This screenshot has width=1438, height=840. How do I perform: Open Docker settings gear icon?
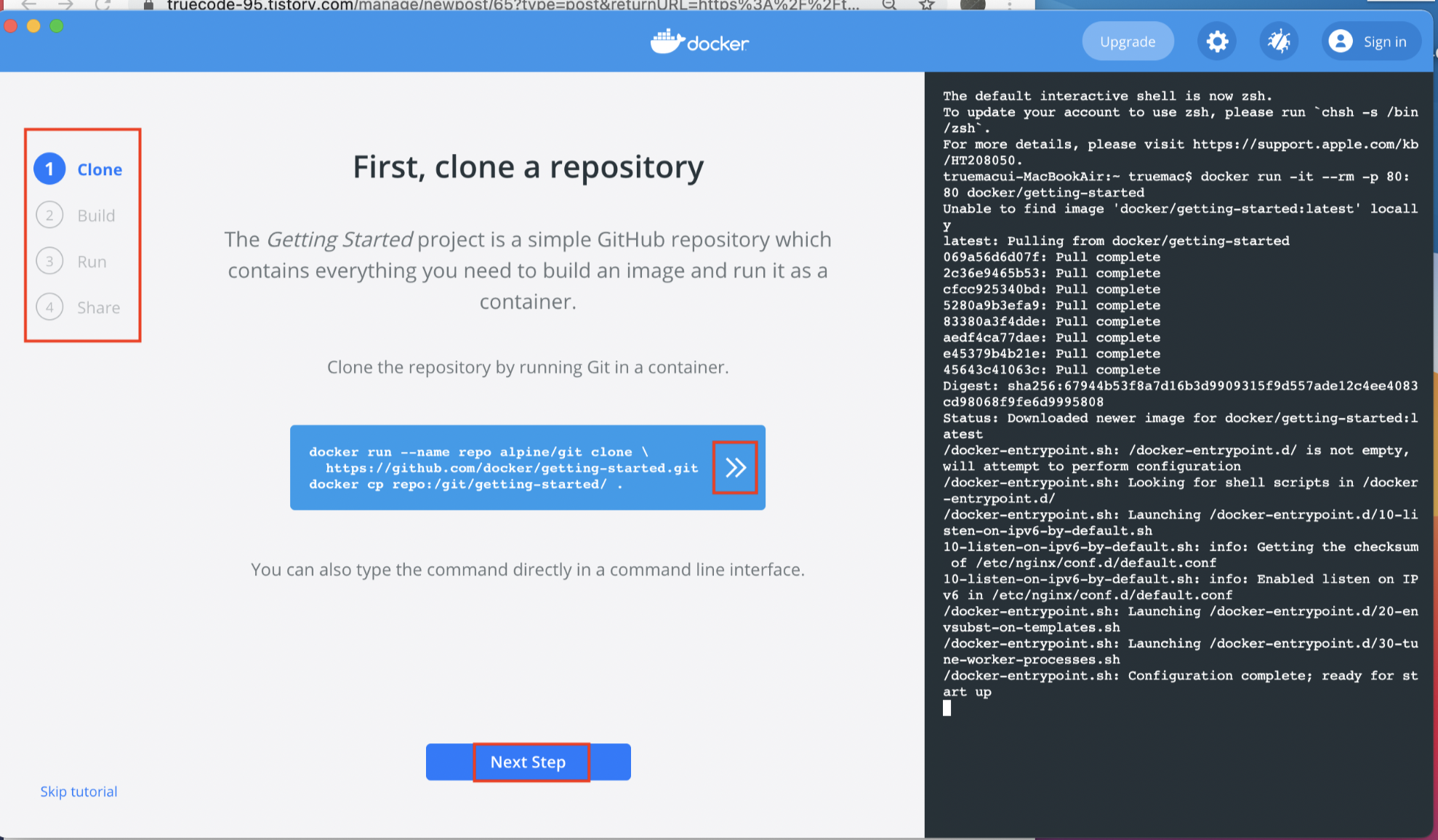point(1217,41)
